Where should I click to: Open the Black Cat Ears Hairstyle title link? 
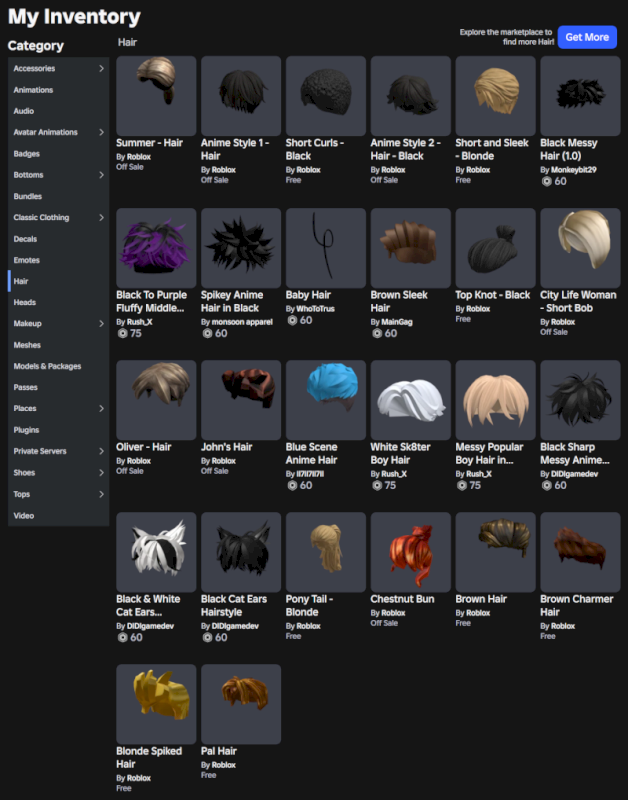click(x=234, y=606)
